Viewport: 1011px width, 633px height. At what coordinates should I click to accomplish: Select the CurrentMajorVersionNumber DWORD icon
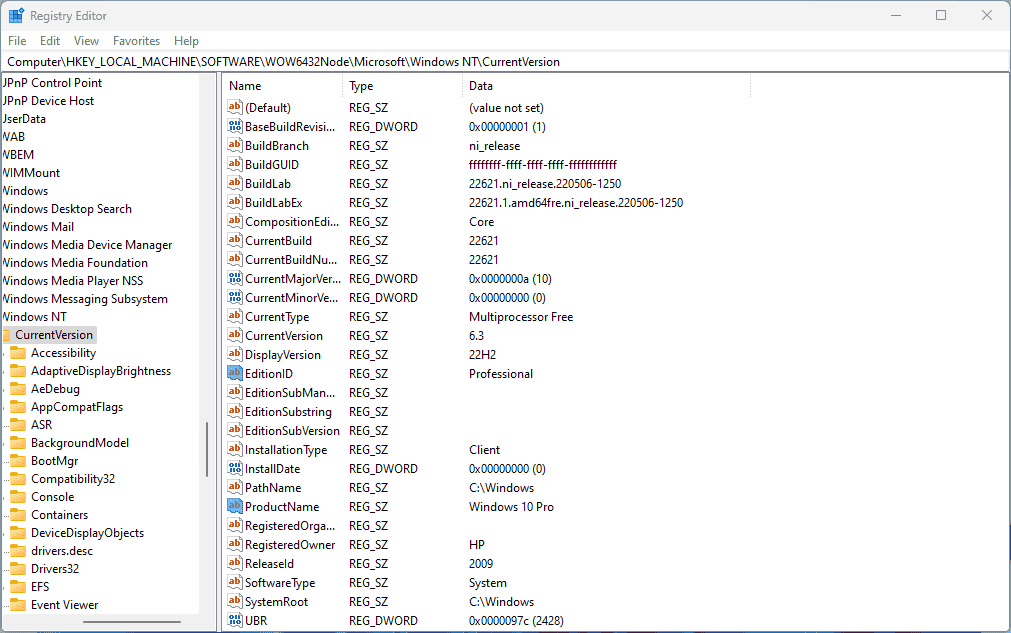(235, 278)
